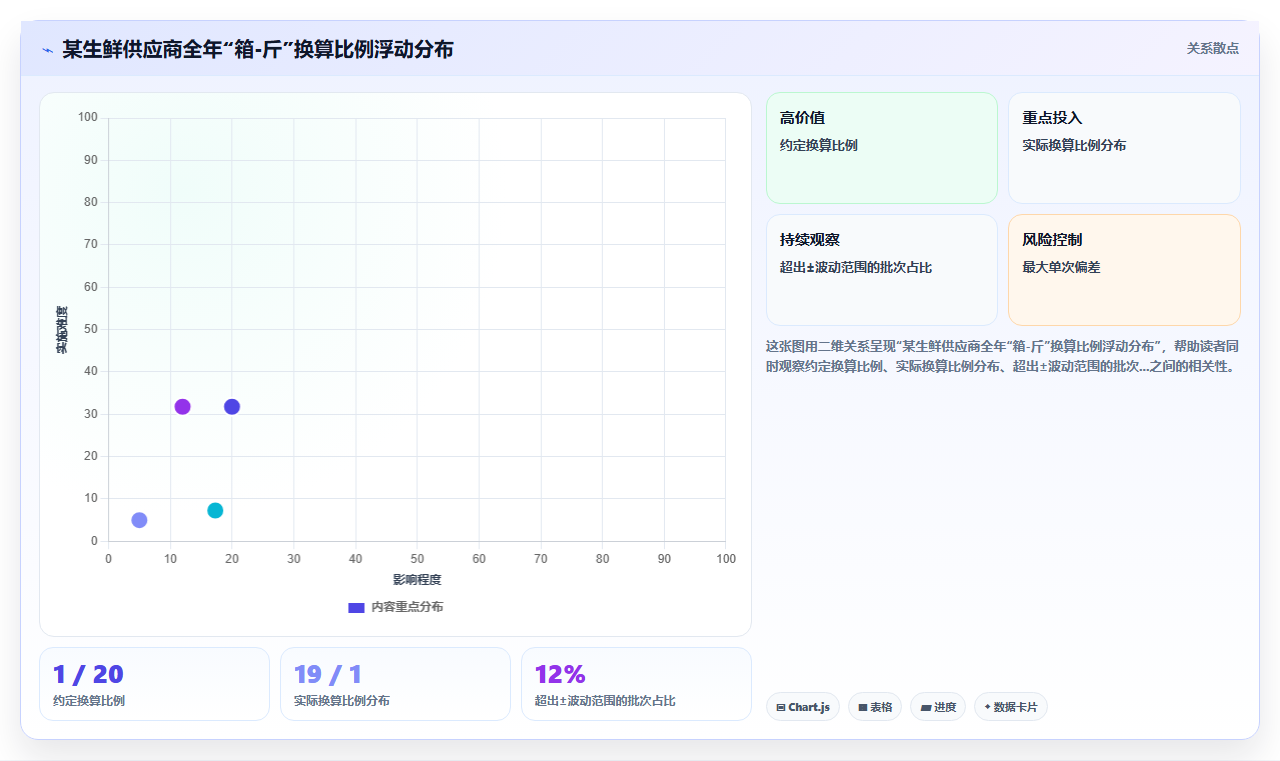Click the 内容重点分布 legend text
1280x761 pixels.
click(x=407, y=607)
